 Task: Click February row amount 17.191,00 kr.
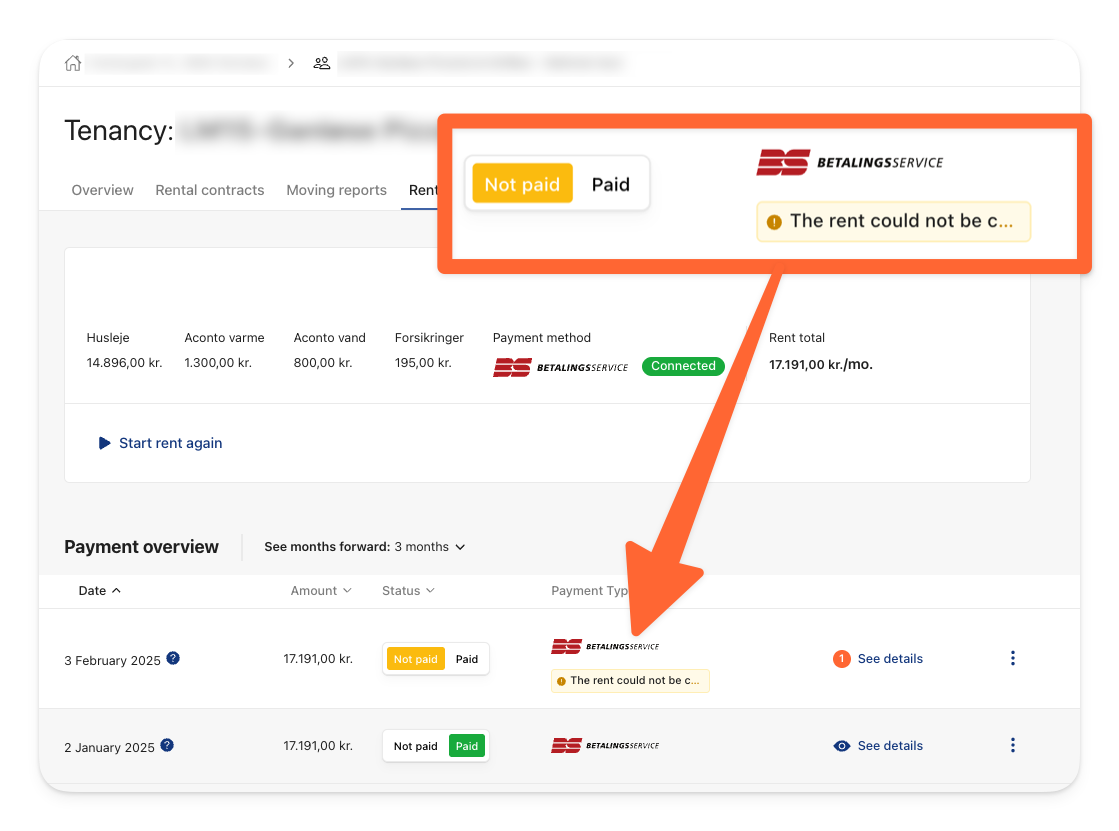(318, 658)
